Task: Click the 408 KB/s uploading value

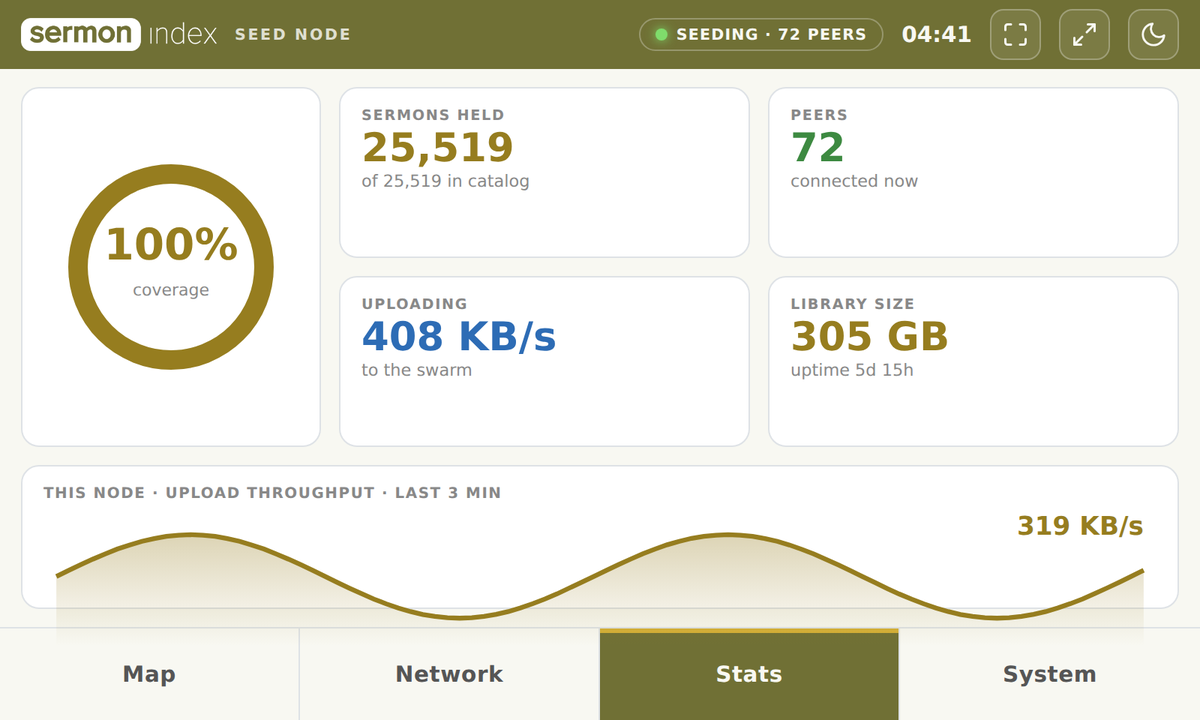Action: [459, 337]
